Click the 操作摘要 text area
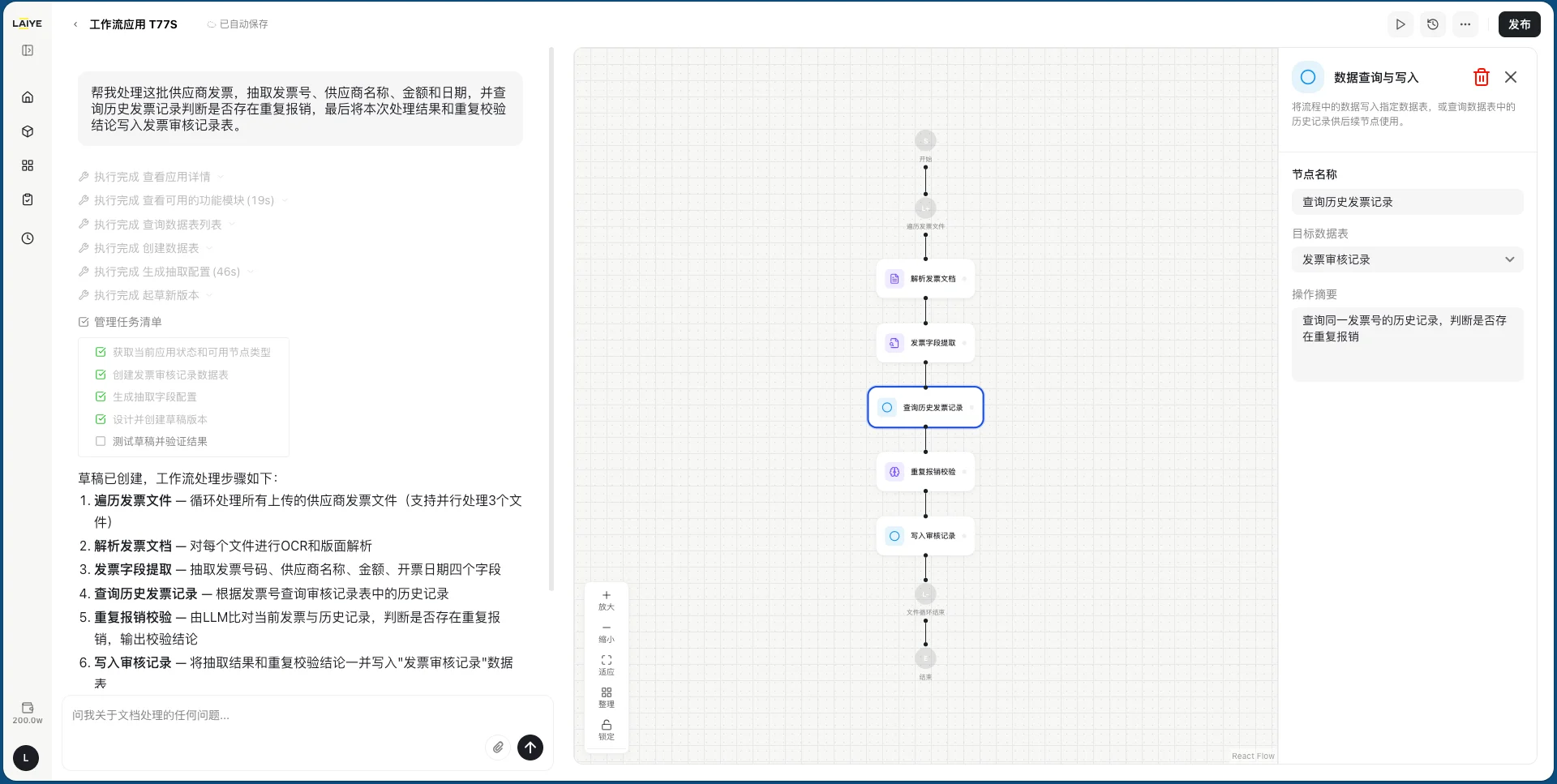The width and height of the screenshot is (1557, 784). (1407, 345)
